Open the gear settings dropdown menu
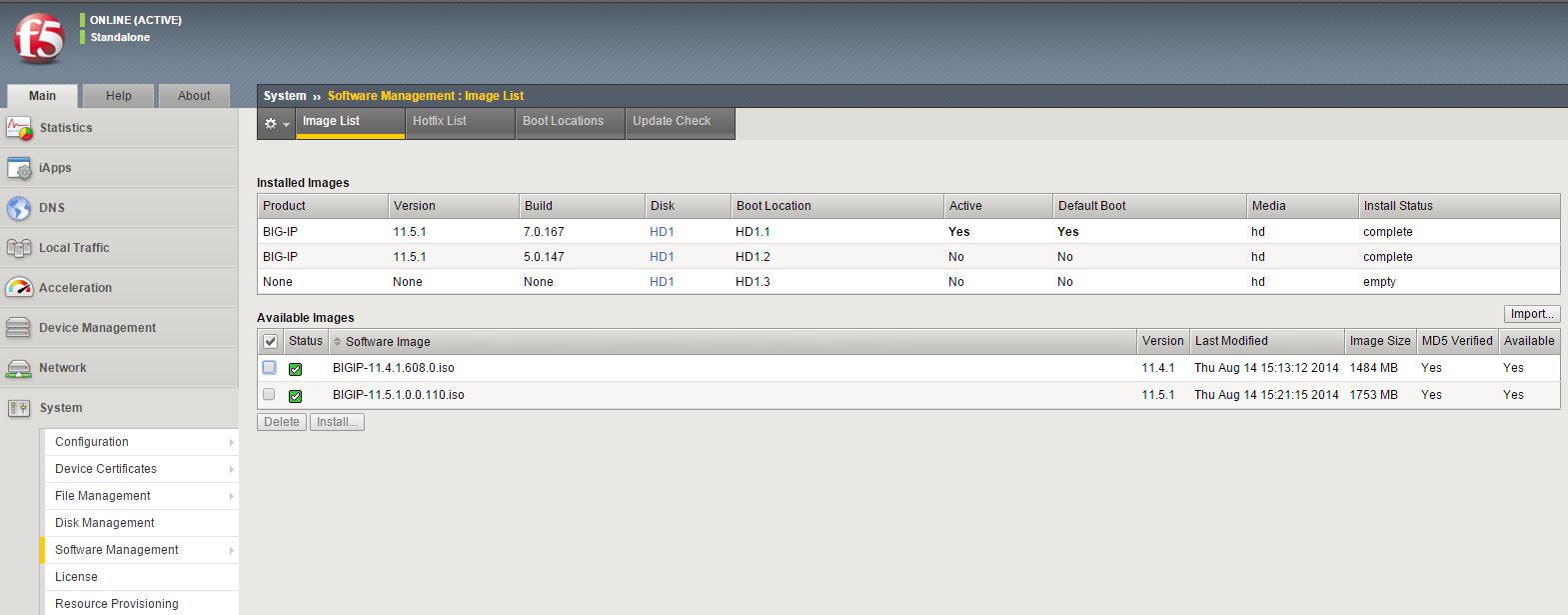The image size is (1568, 615). click(x=276, y=123)
